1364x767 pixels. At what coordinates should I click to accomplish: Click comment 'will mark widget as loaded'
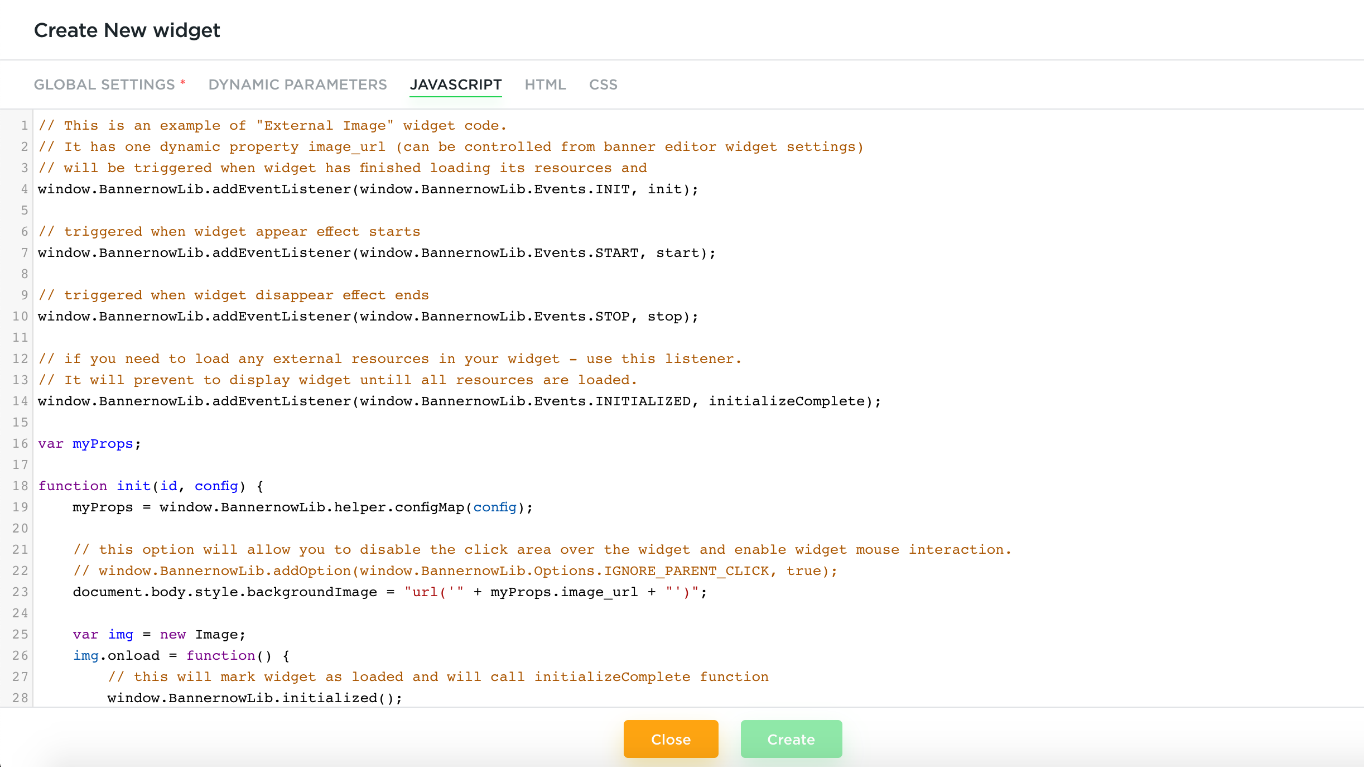[438, 677]
